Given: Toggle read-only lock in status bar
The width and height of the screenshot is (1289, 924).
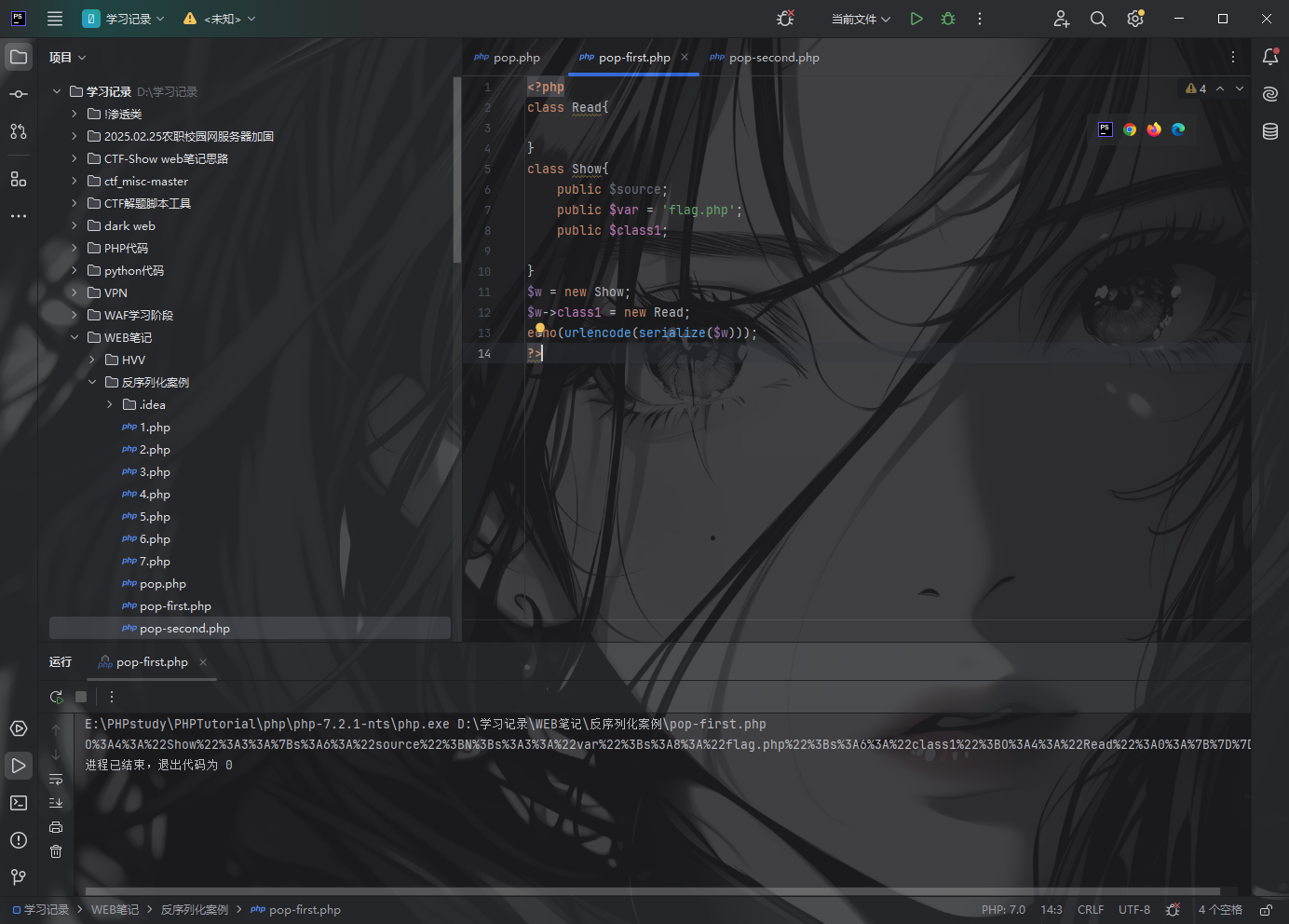Looking at the screenshot, I should (1266, 910).
